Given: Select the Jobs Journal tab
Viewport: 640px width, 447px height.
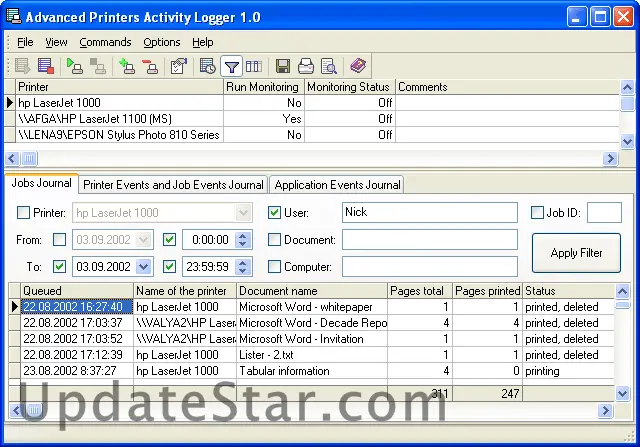Looking at the screenshot, I should 41,183.
